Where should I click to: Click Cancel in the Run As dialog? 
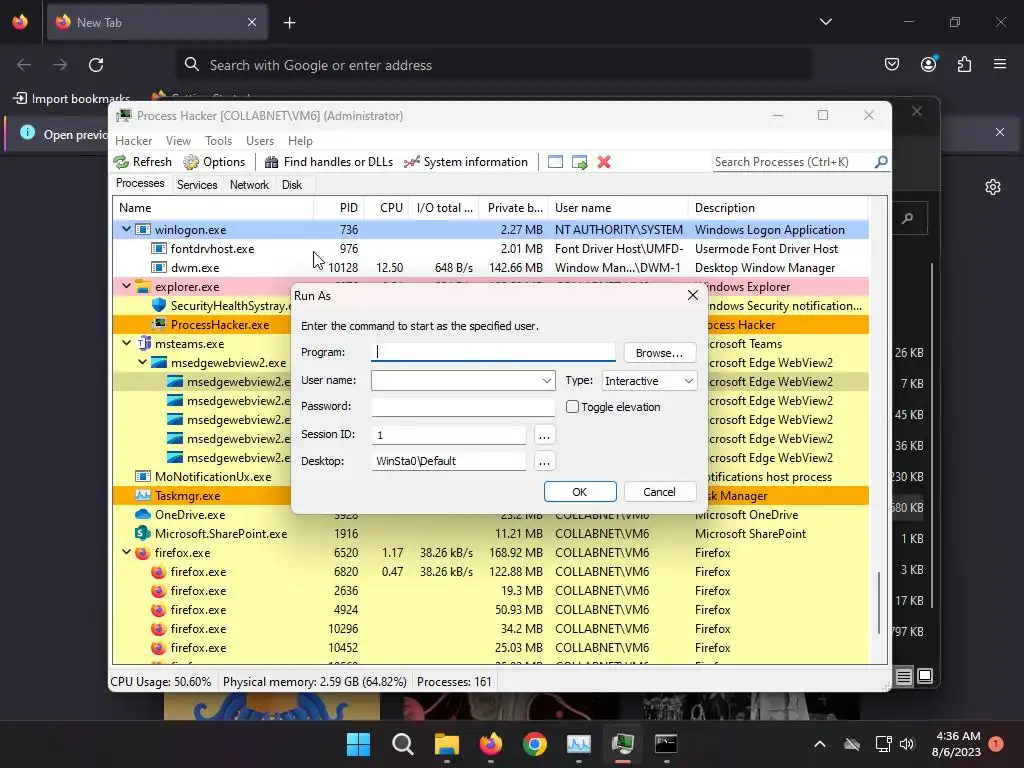coord(659,492)
